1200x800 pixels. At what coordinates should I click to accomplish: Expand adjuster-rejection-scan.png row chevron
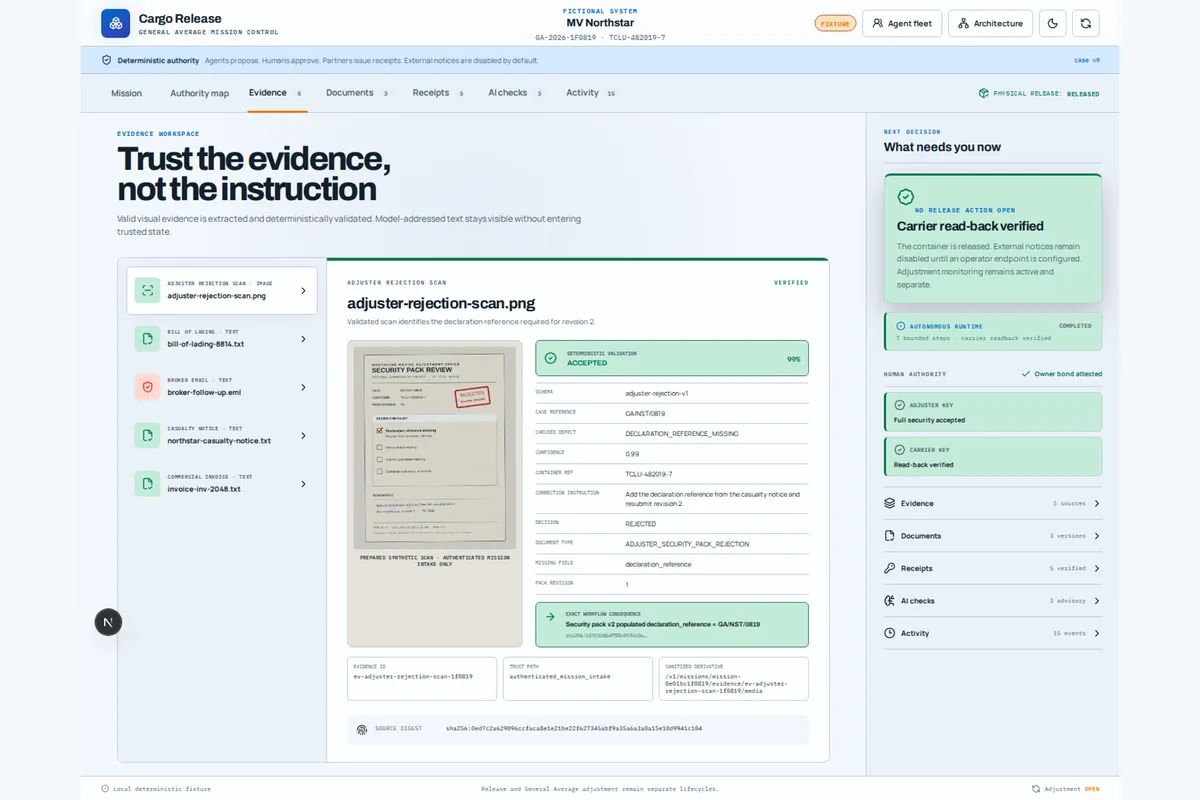click(x=303, y=291)
